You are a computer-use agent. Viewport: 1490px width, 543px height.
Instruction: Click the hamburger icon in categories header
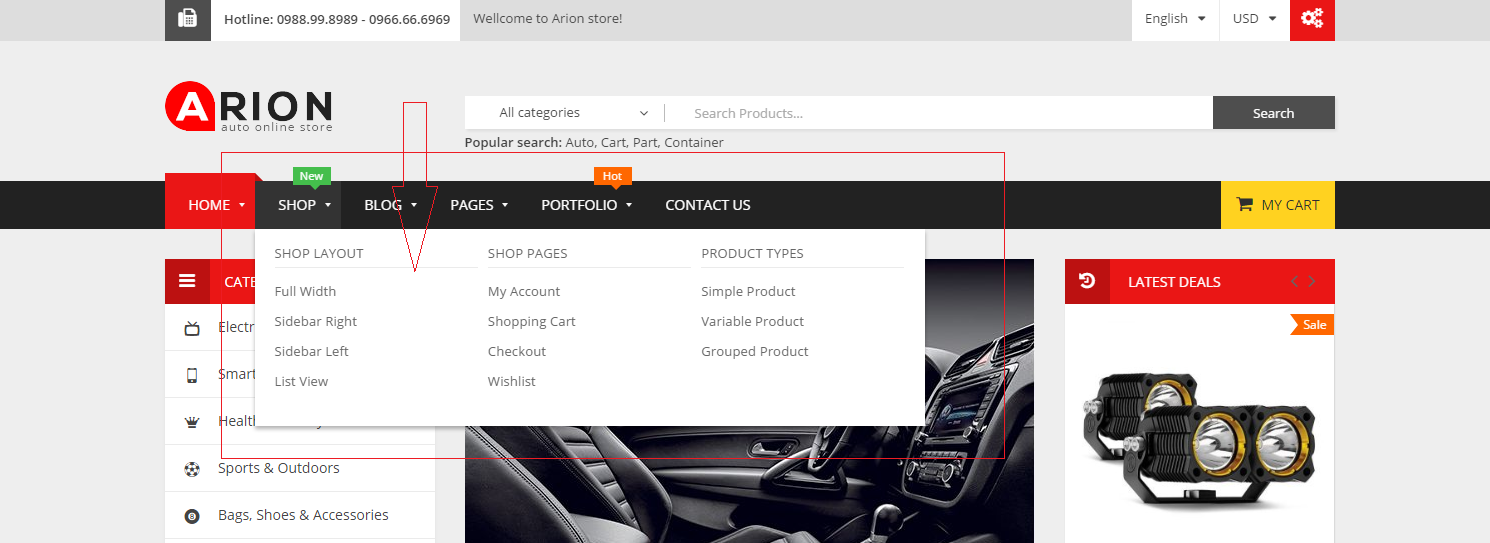coord(187,281)
